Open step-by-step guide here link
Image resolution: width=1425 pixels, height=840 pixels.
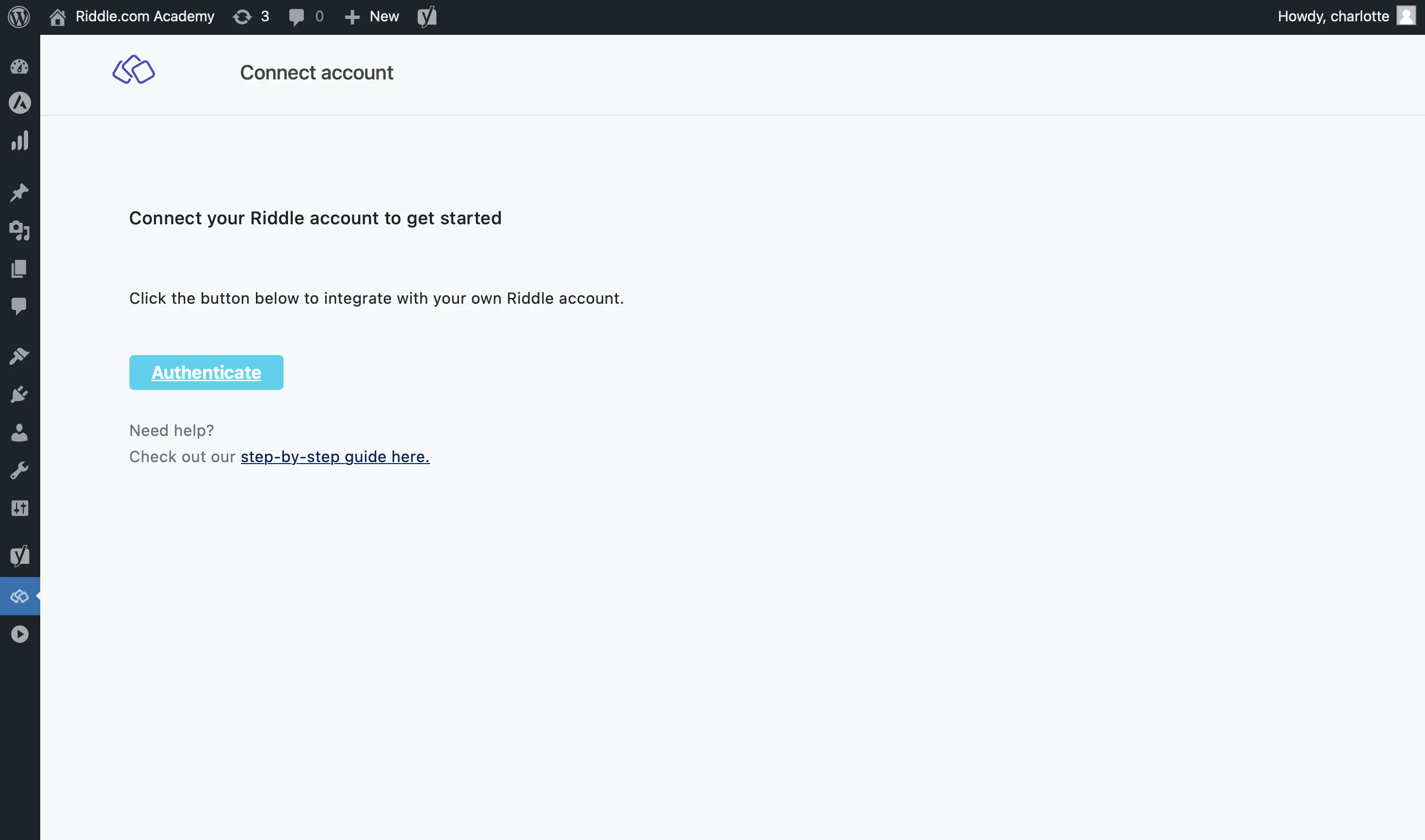coord(335,456)
